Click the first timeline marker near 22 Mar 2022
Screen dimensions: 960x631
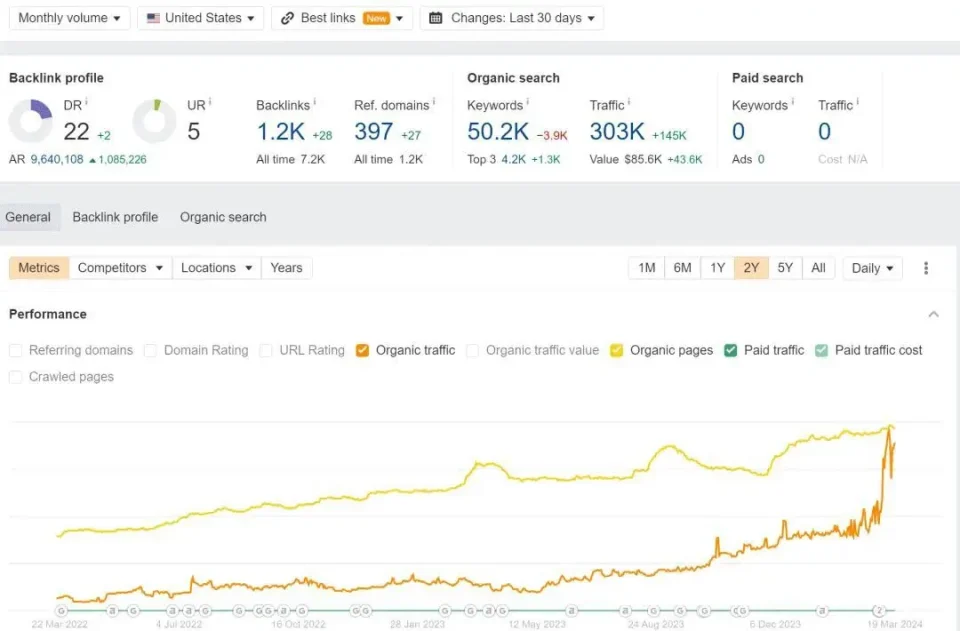[x=61, y=610]
